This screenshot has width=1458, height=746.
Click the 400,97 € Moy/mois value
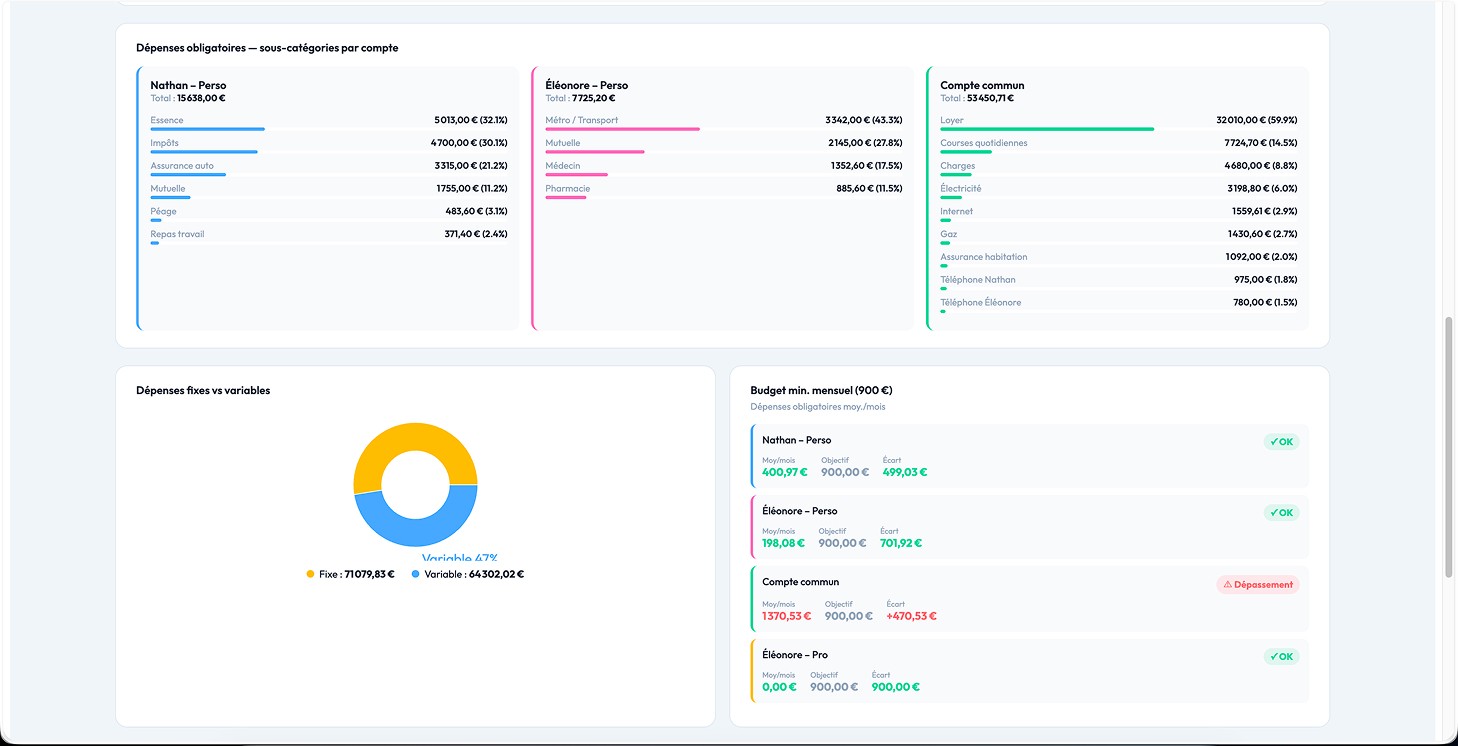[784, 472]
